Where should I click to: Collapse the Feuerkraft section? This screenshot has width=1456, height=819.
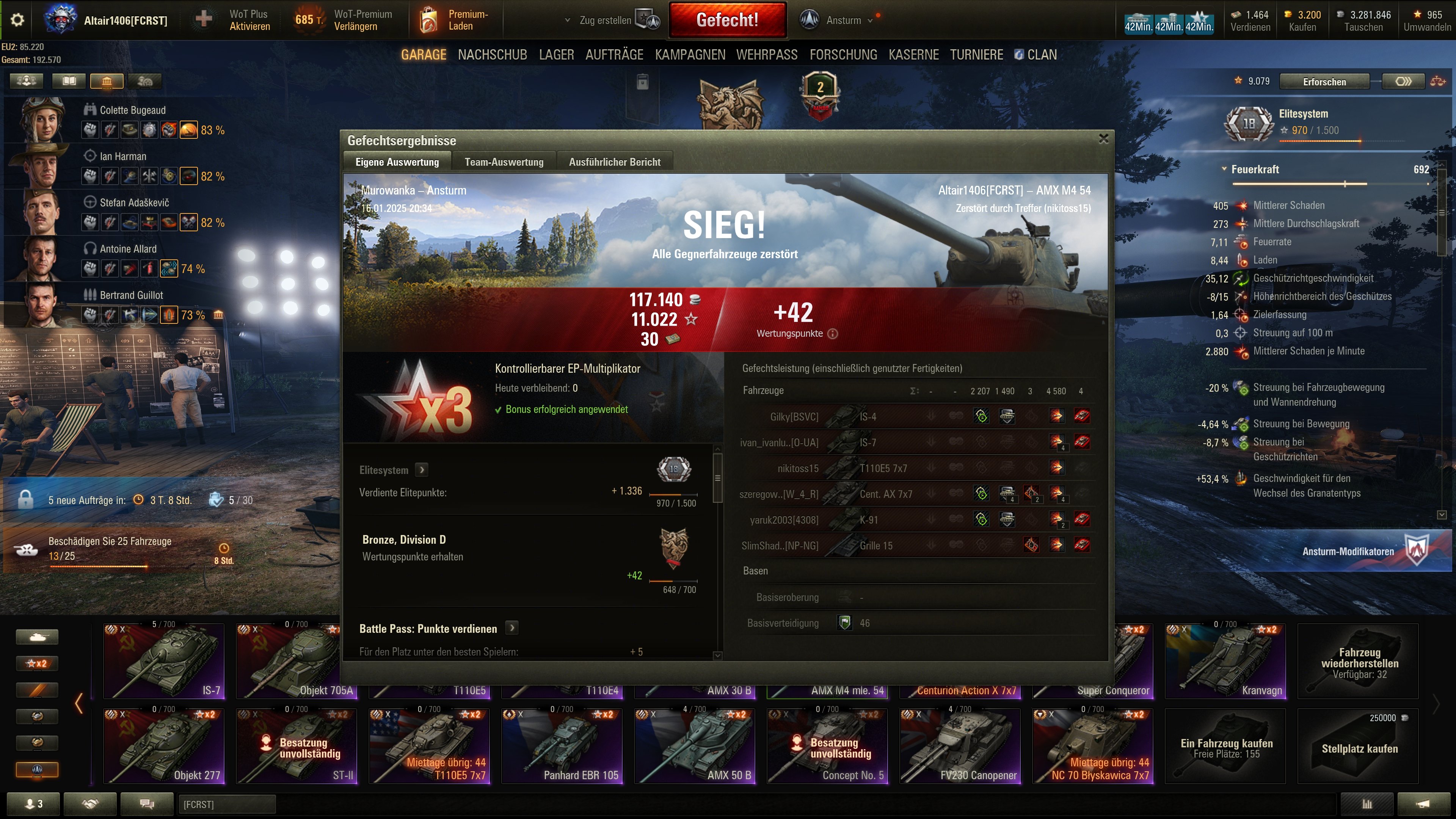click(x=1224, y=169)
